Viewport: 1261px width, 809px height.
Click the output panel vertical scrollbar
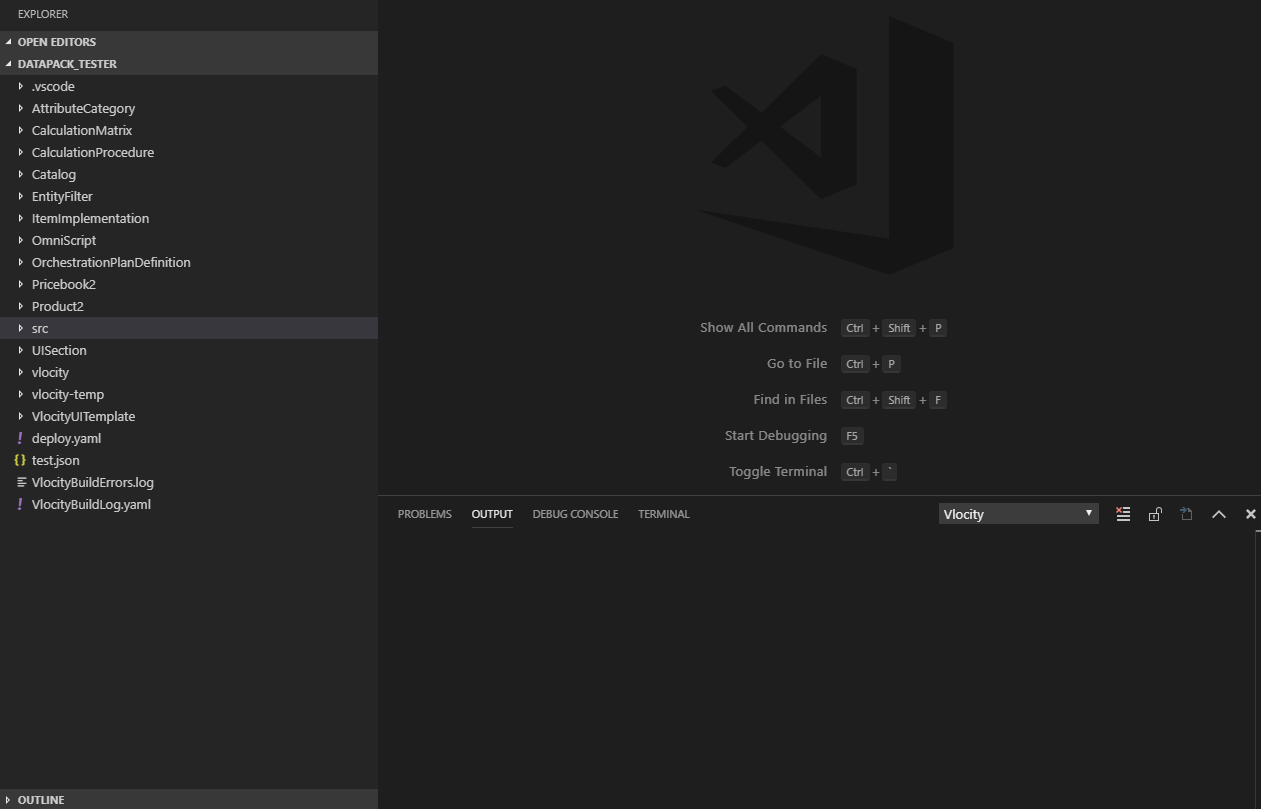tap(1258, 670)
